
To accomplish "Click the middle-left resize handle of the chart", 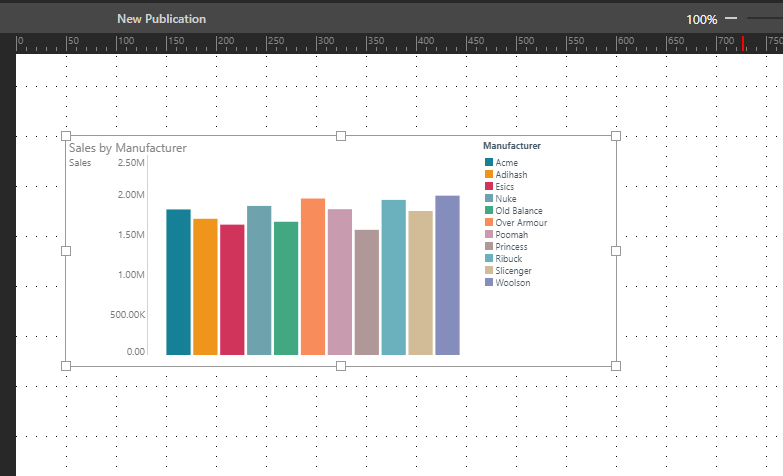I will 66,251.
